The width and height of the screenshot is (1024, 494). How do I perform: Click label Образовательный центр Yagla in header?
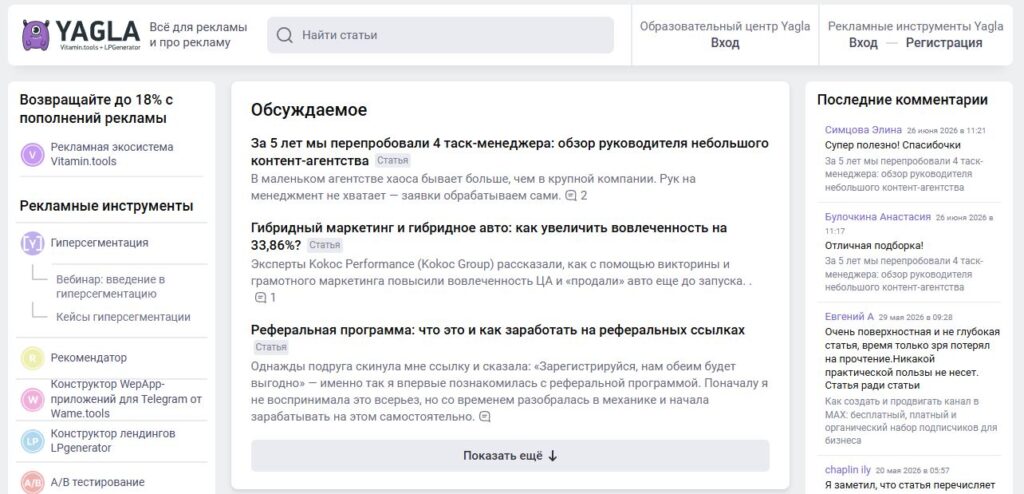click(x=725, y=27)
